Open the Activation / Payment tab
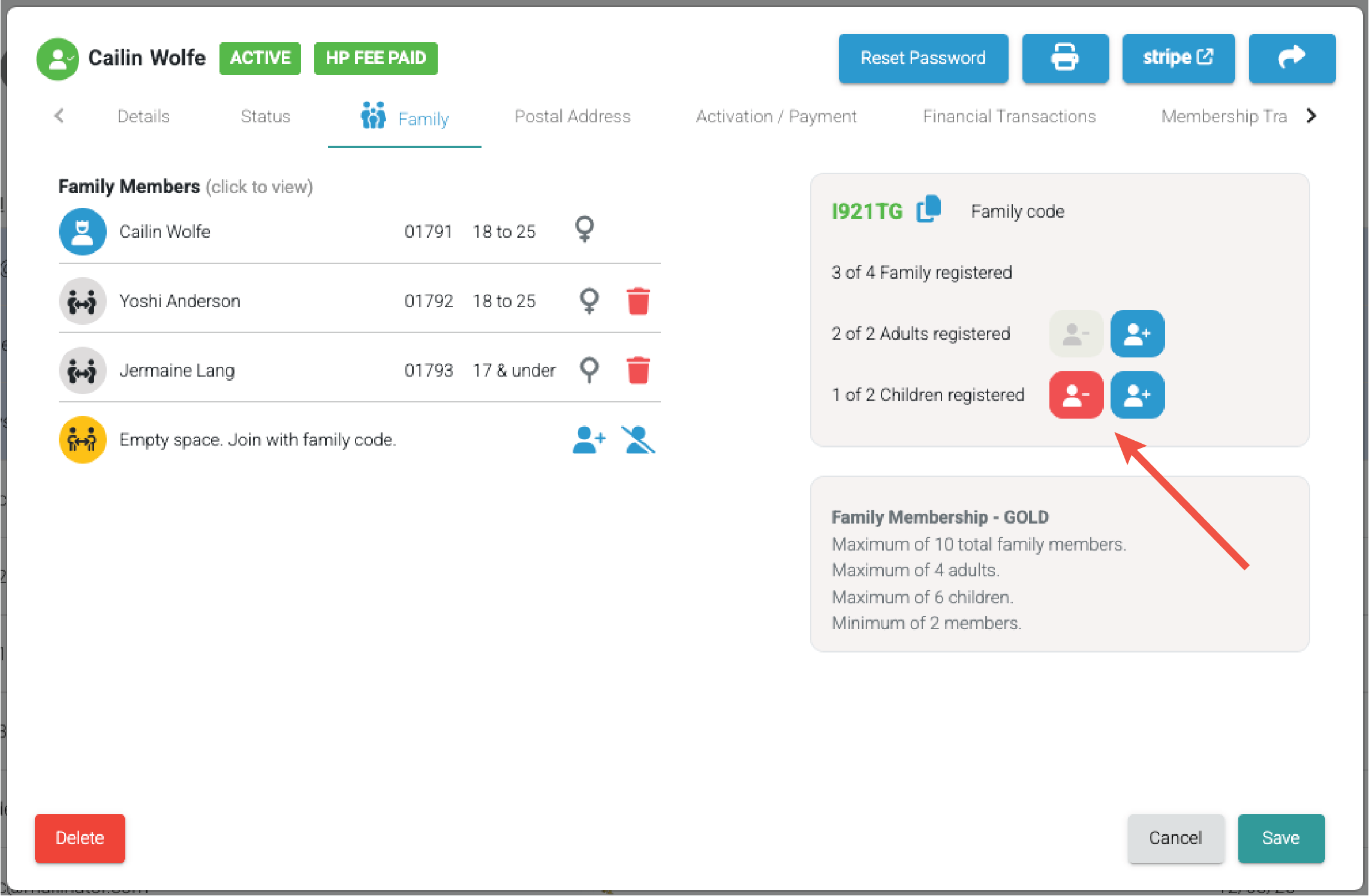 click(776, 116)
